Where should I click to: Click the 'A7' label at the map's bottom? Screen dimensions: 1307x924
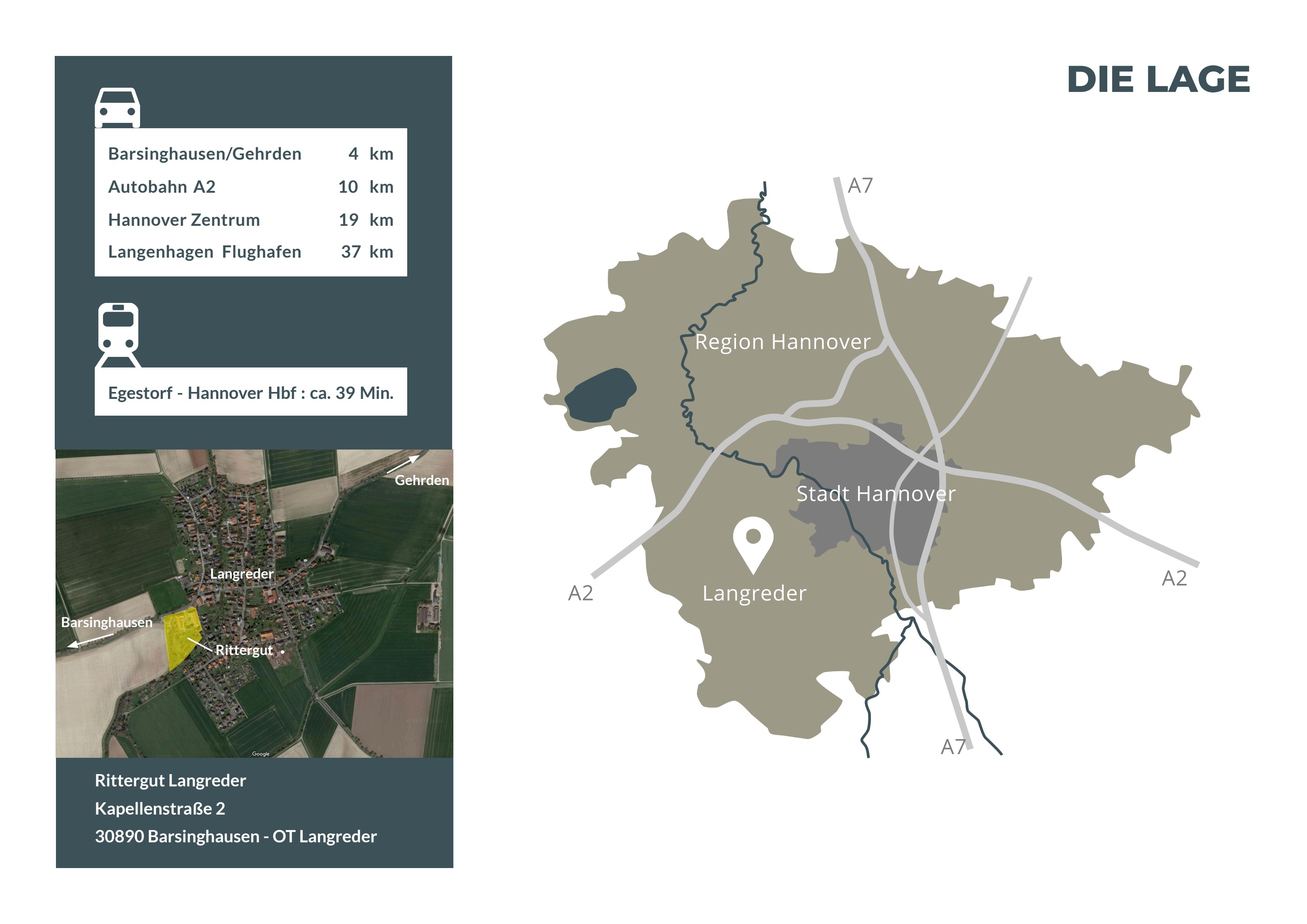tap(953, 746)
